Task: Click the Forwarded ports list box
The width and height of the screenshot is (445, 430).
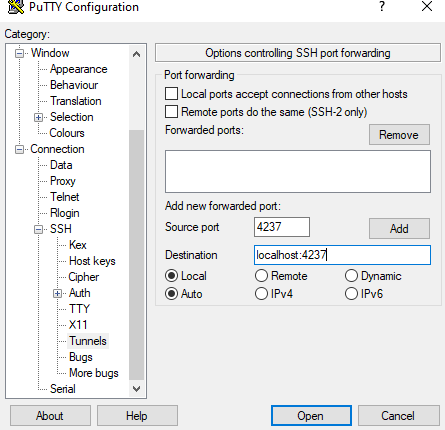Action: pos(298,171)
